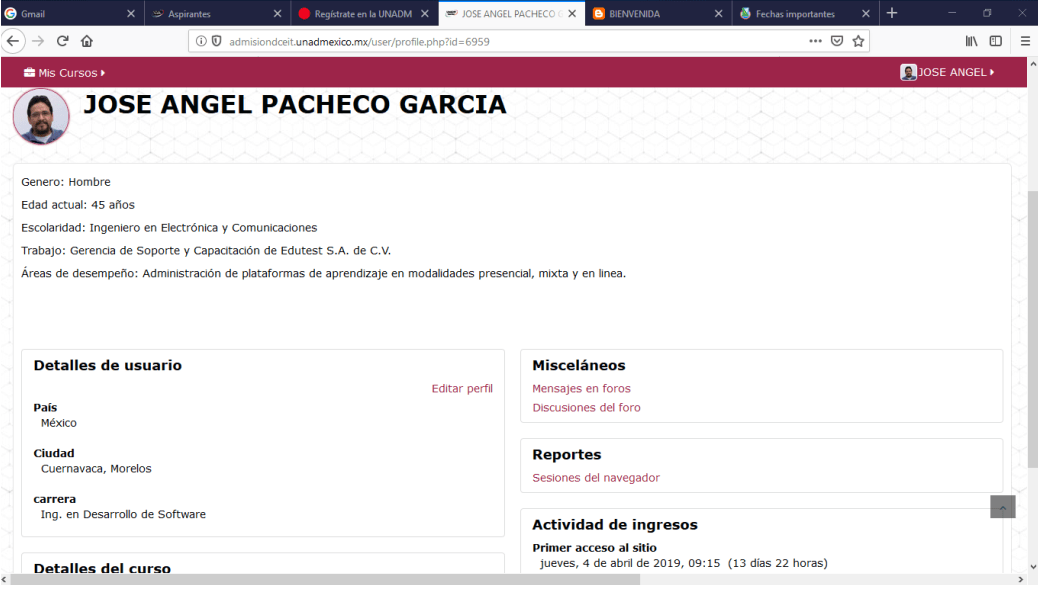Bookmark this page with the star icon

(858, 41)
